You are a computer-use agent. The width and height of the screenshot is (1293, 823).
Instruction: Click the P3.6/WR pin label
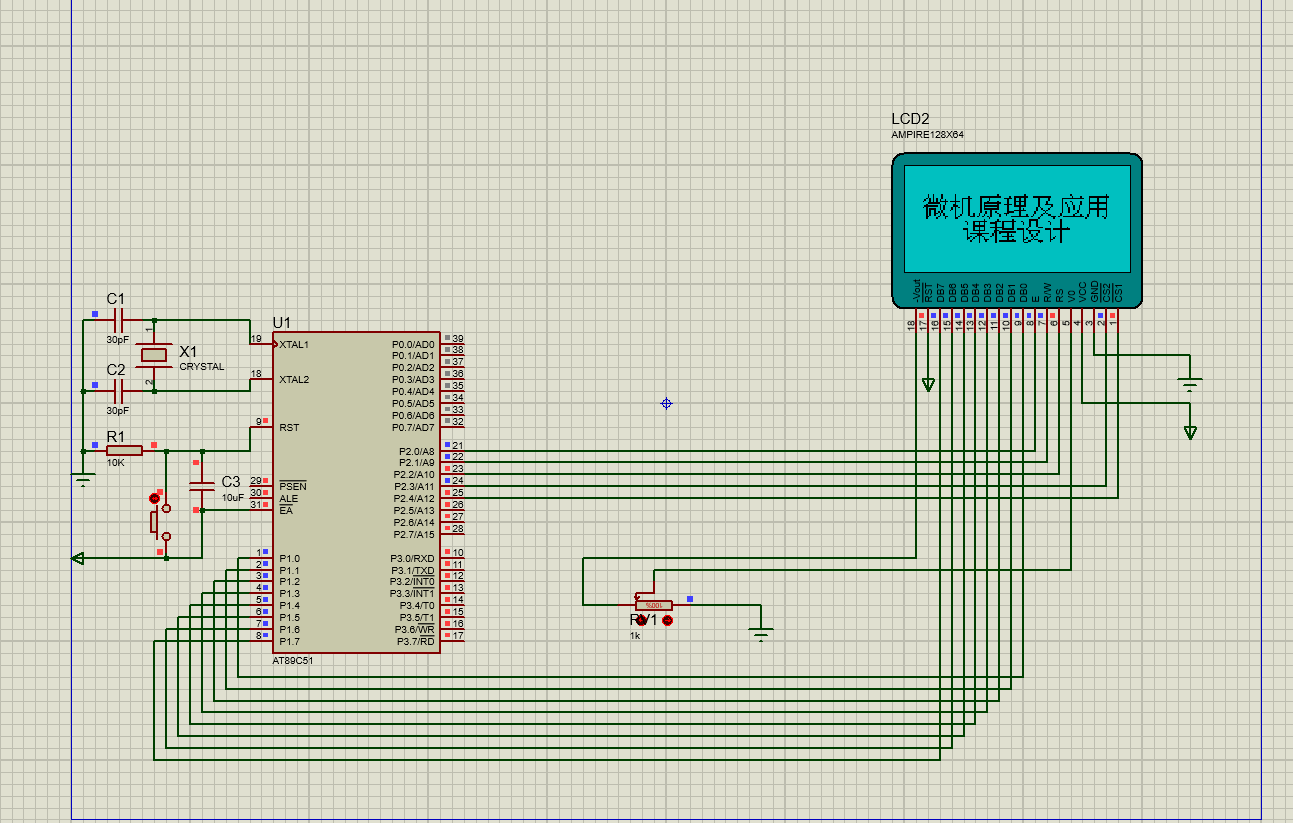[x=415, y=629]
